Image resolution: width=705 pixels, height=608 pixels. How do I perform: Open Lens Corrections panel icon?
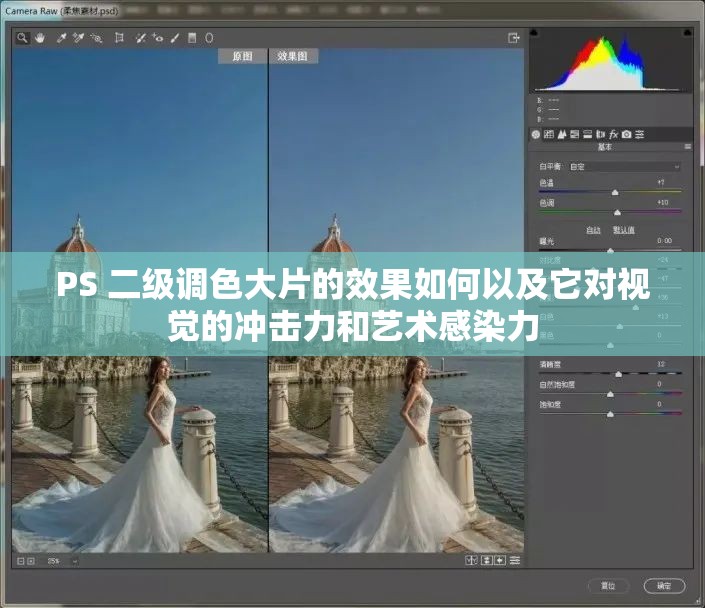click(601, 134)
